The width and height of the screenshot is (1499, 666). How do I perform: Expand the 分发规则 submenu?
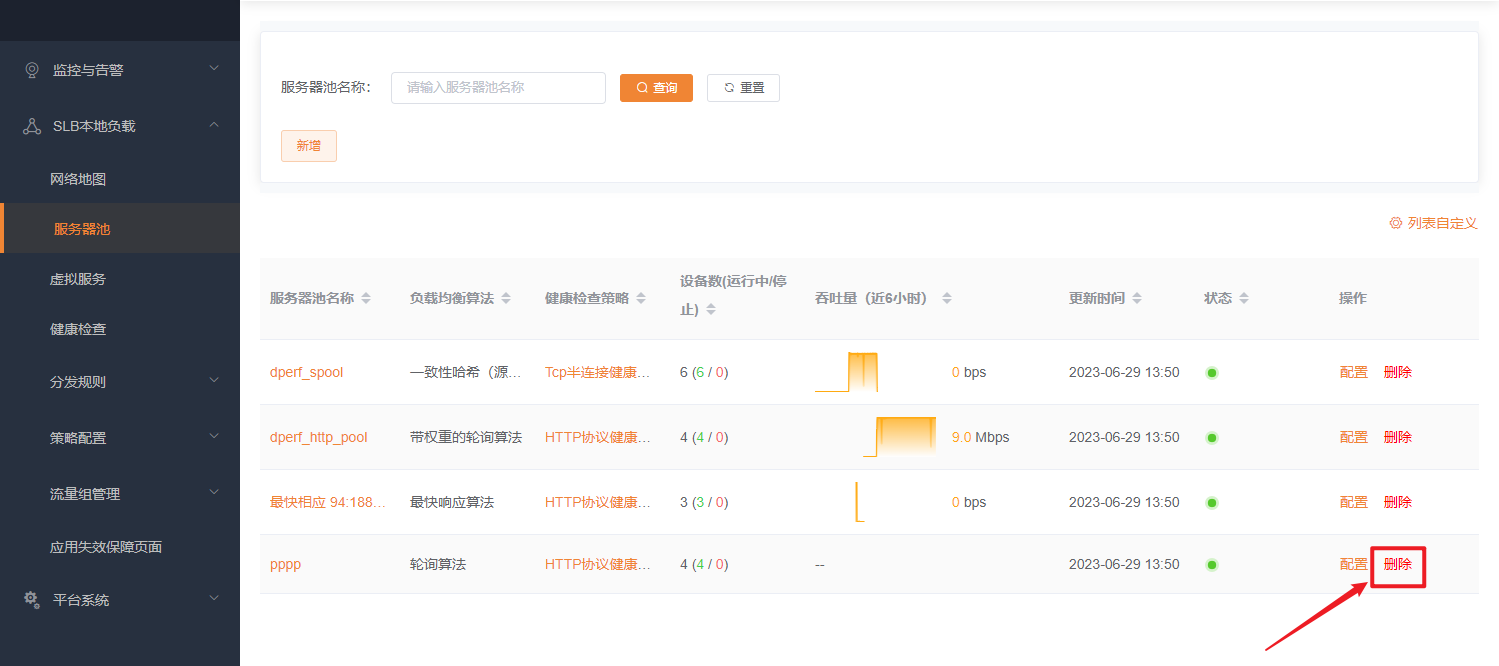click(214, 381)
